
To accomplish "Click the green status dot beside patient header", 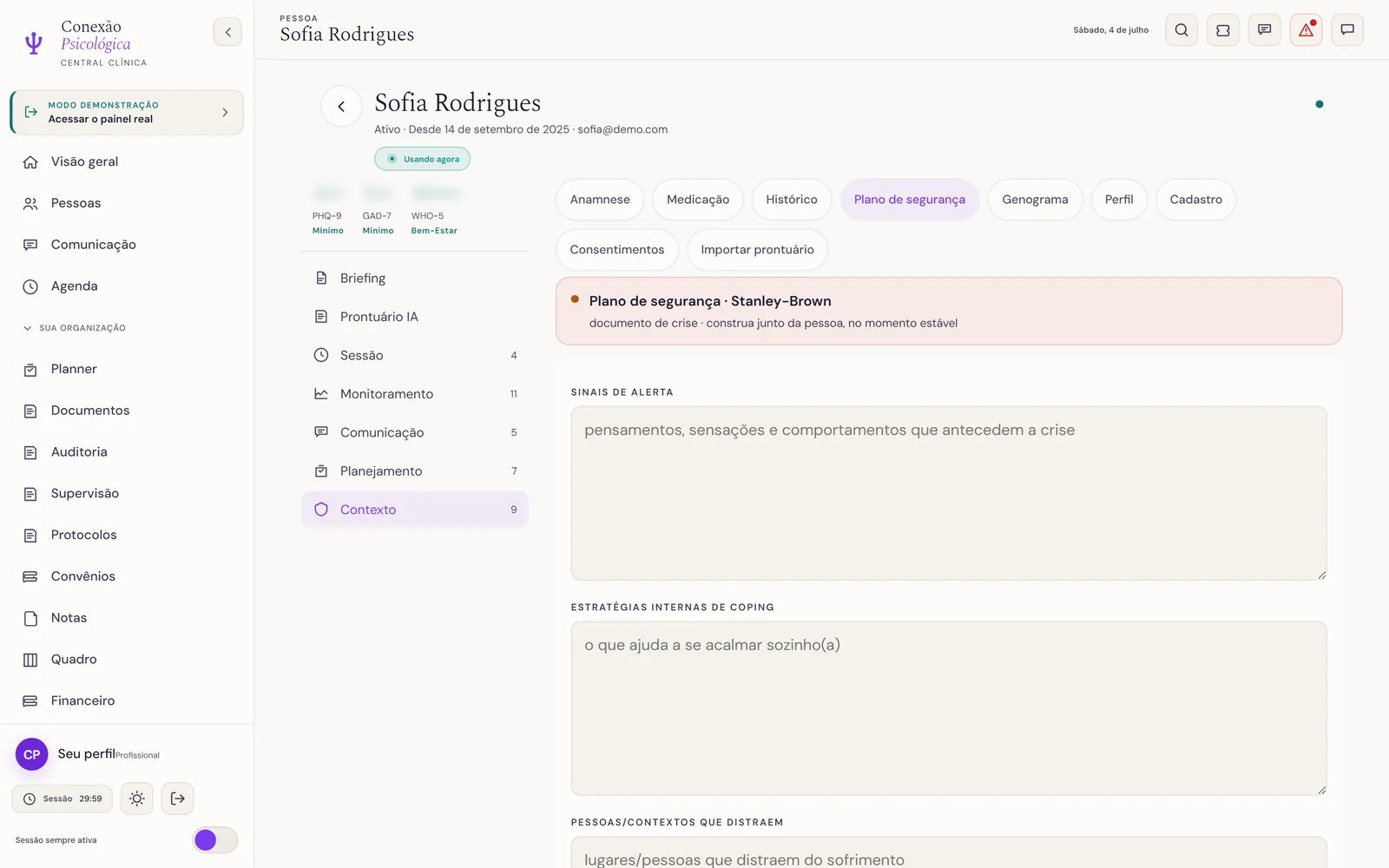I will coord(1320,104).
